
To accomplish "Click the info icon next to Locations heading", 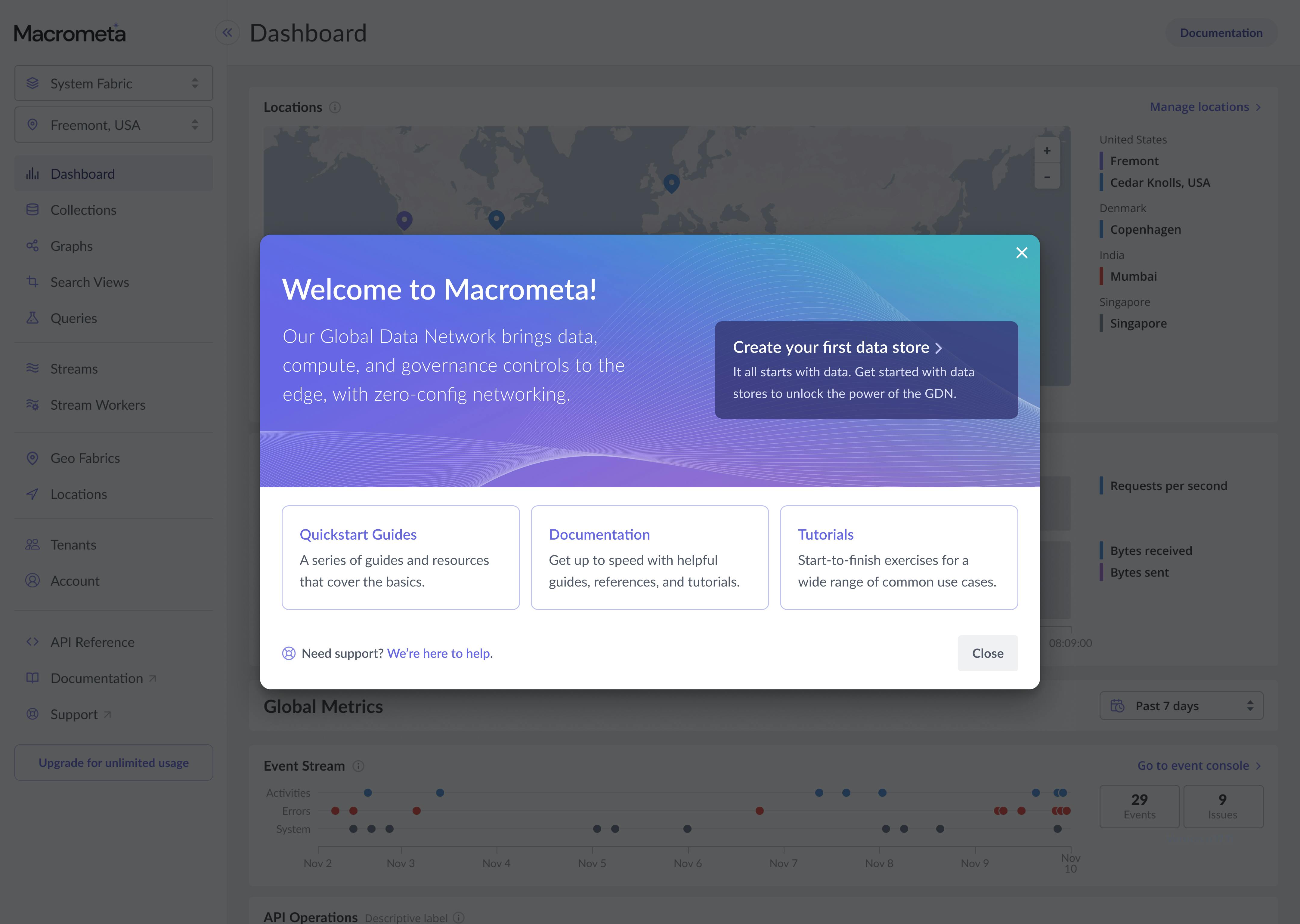I will [x=335, y=107].
